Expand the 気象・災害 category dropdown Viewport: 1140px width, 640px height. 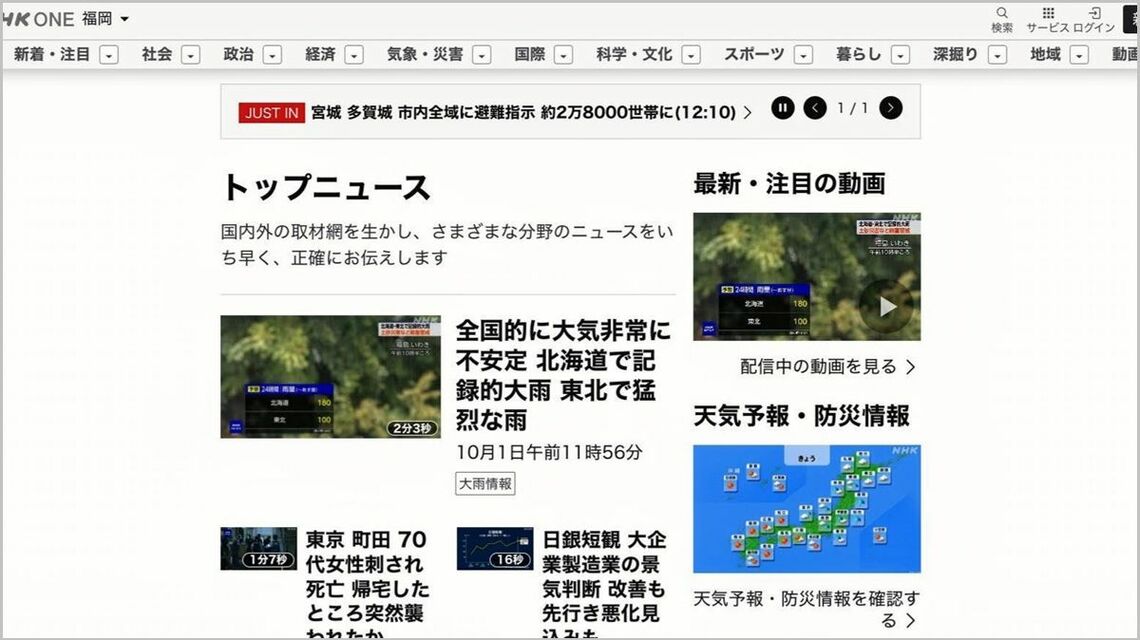482,55
